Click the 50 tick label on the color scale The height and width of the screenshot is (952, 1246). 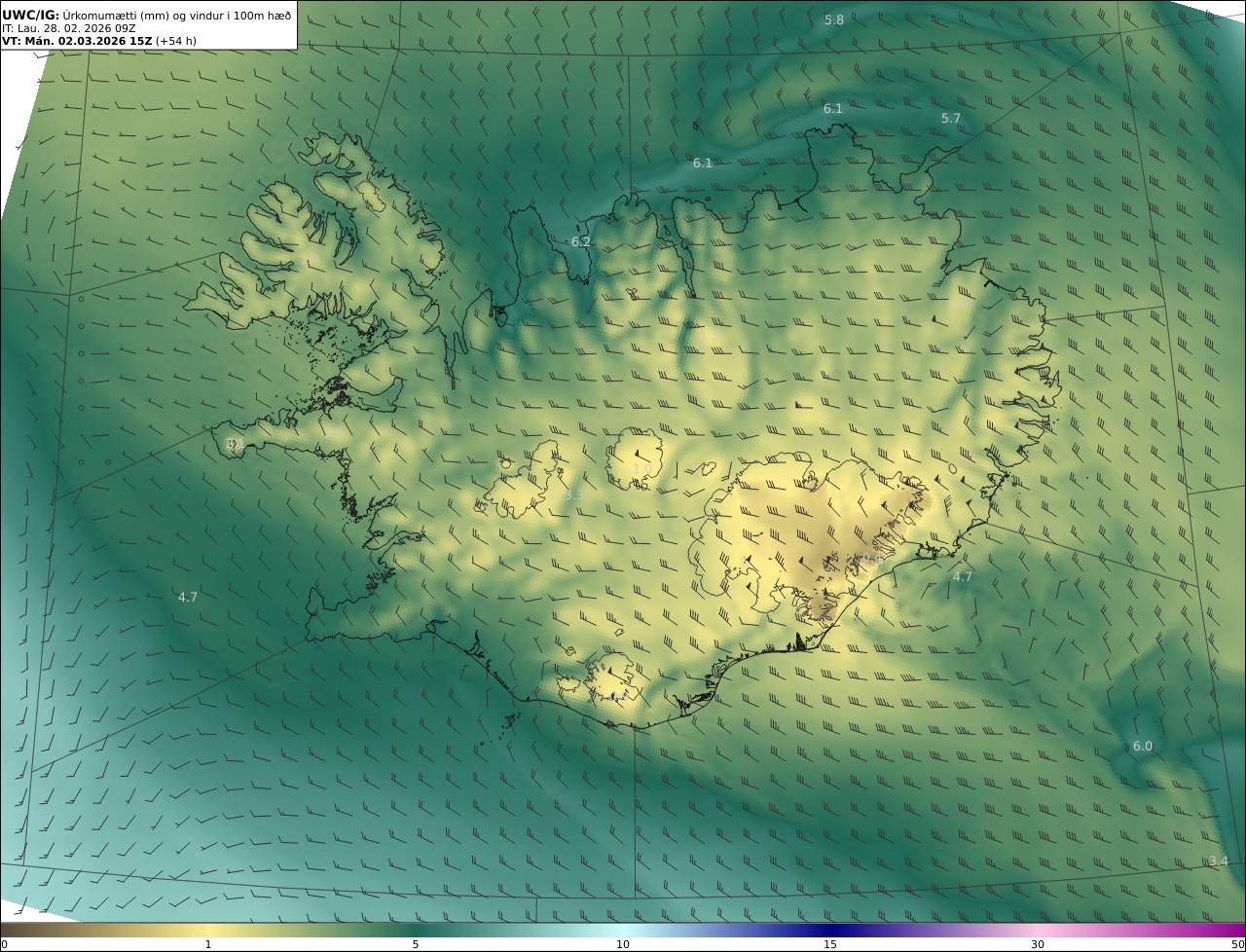coord(1237,944)
